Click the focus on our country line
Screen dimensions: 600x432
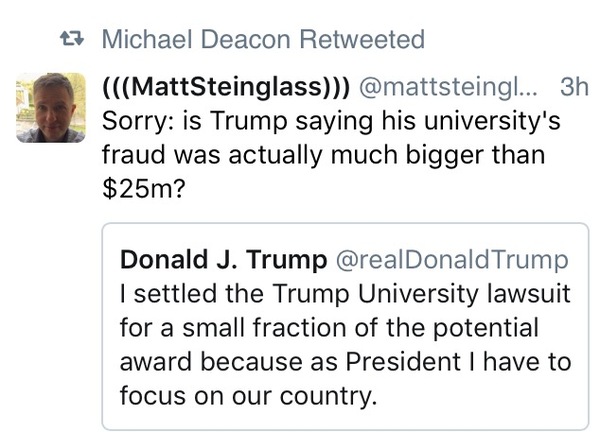click(248, 393)
